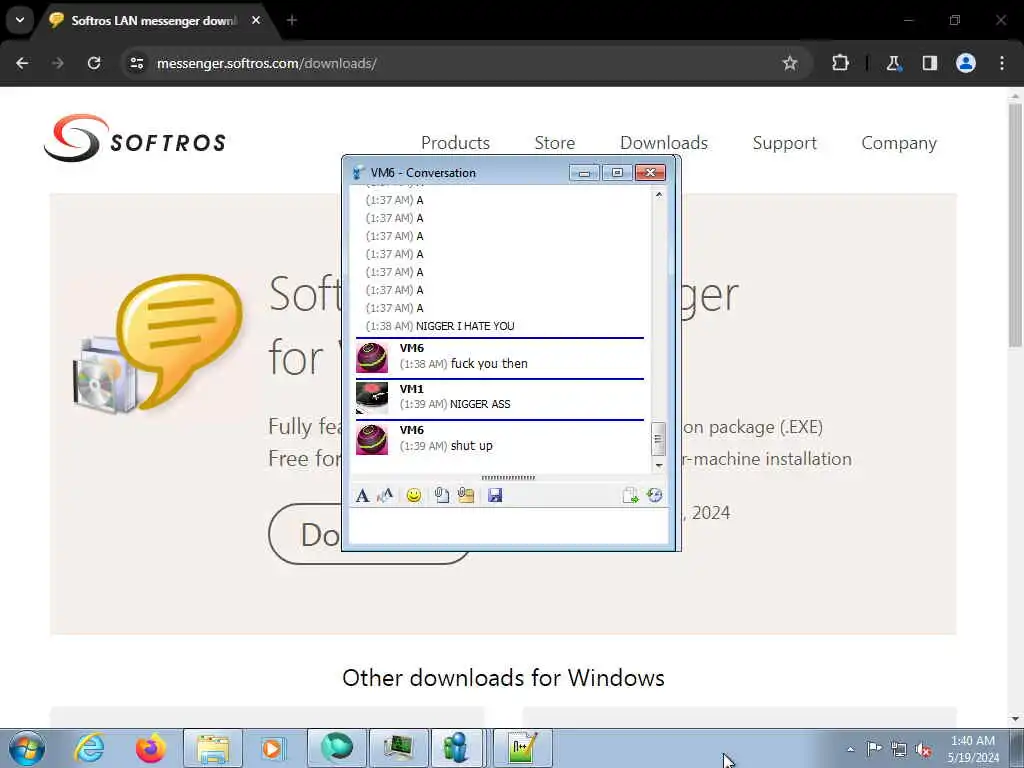View site information icon in address bar
The height and width of the screenshot is (768, 1024).
(x=136, y=63)
